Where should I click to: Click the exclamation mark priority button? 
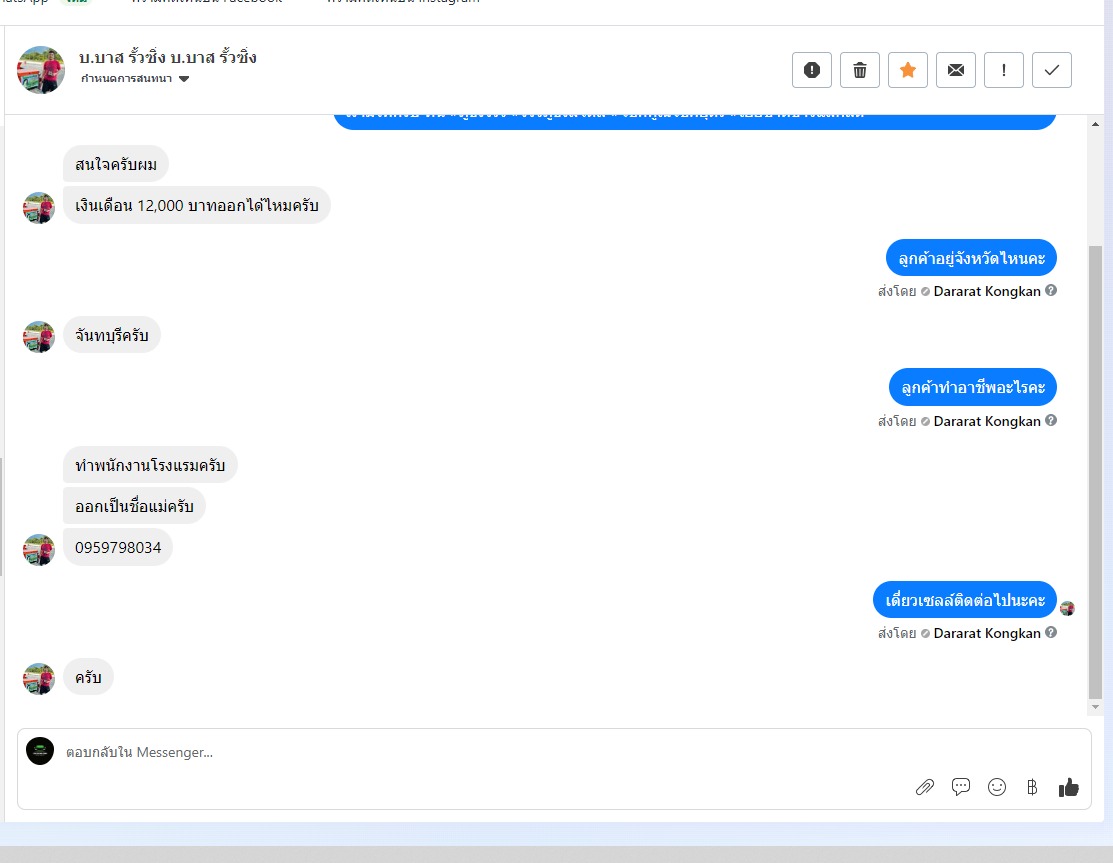(1004, 70)
